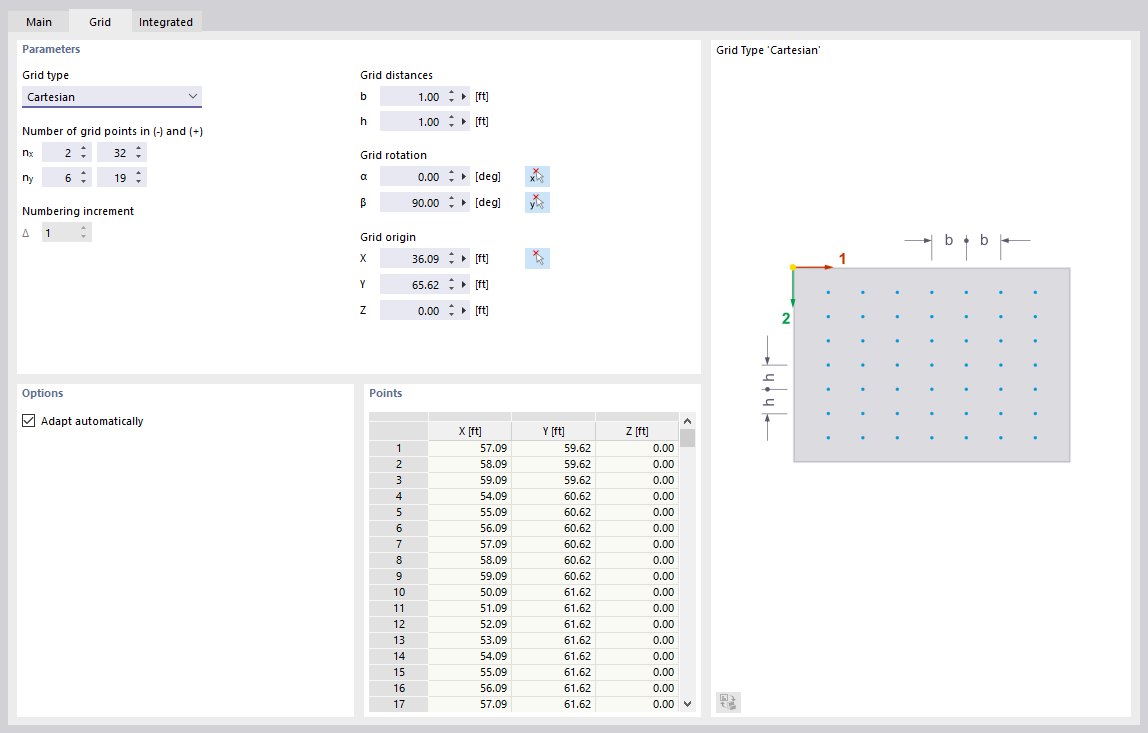Click the X [ft] column header in Points

470,430
